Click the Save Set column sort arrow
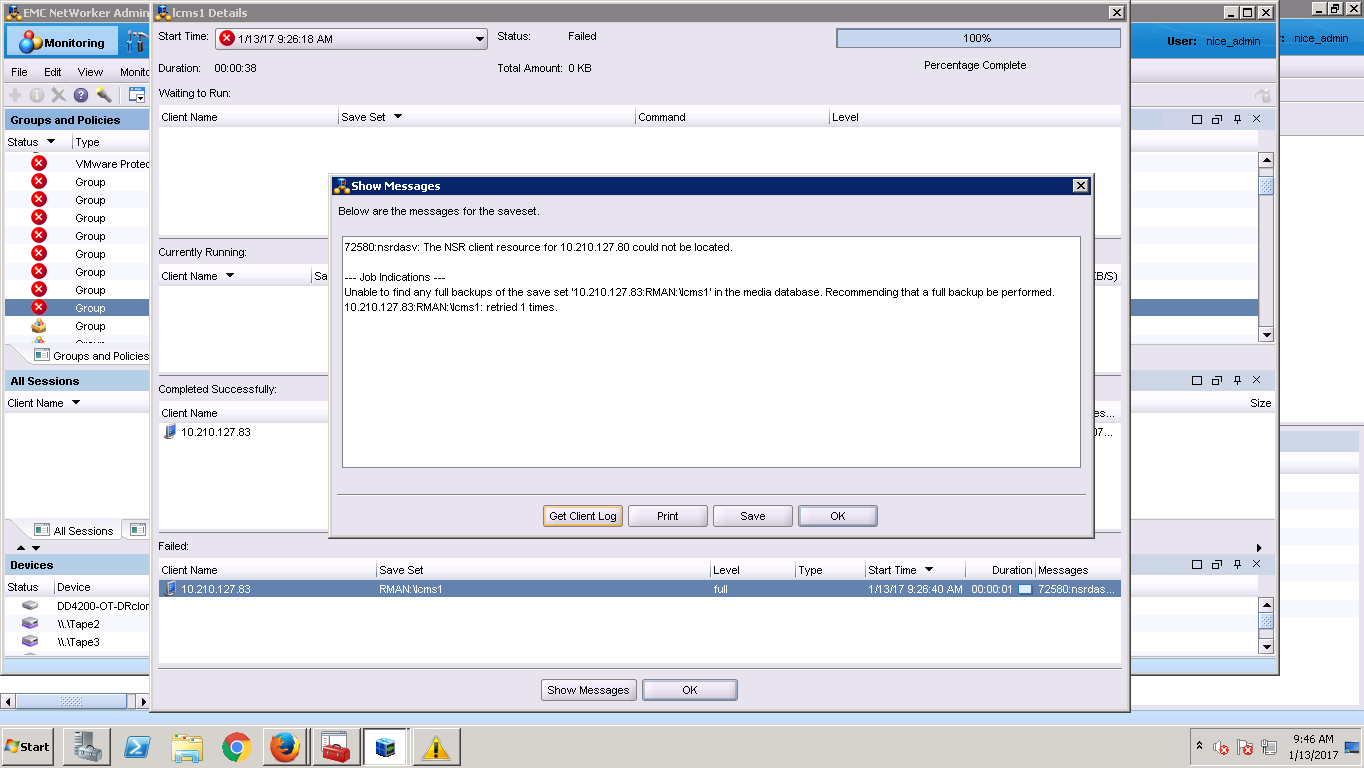This screenshot has height=768, width=1364. [x=397, y=117]
